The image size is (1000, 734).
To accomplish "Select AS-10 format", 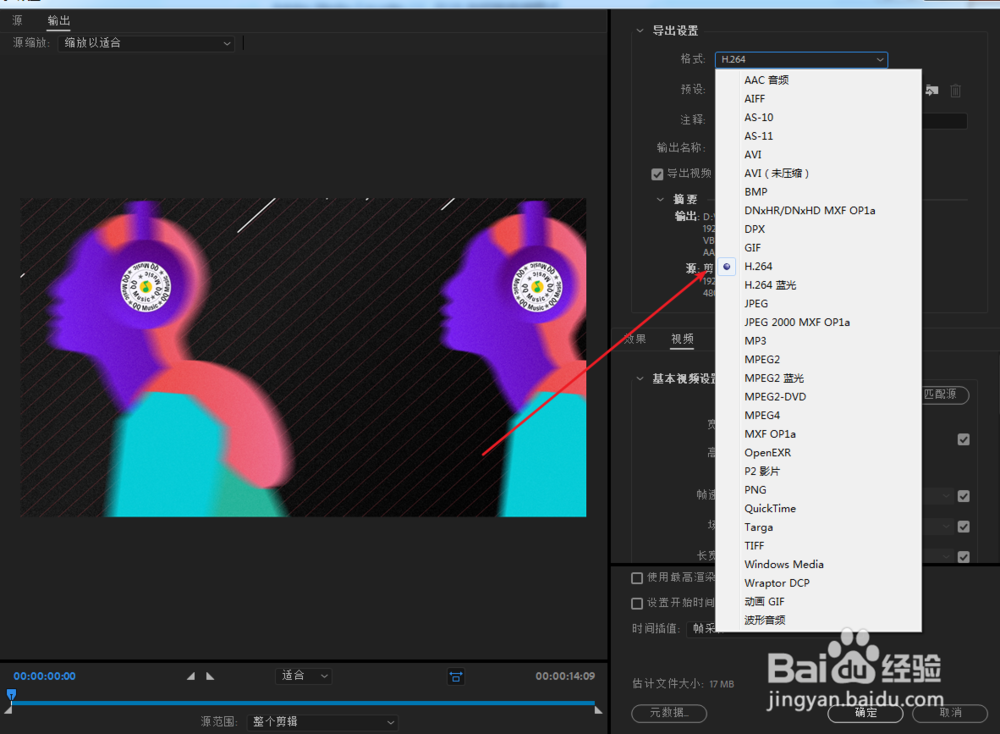I will point(818,117).
